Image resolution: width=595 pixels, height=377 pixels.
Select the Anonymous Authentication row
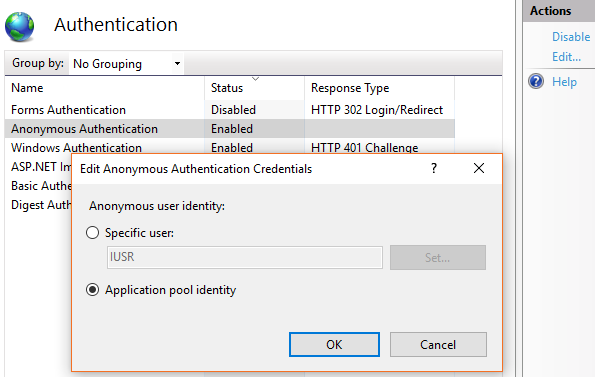pos(230,129)
